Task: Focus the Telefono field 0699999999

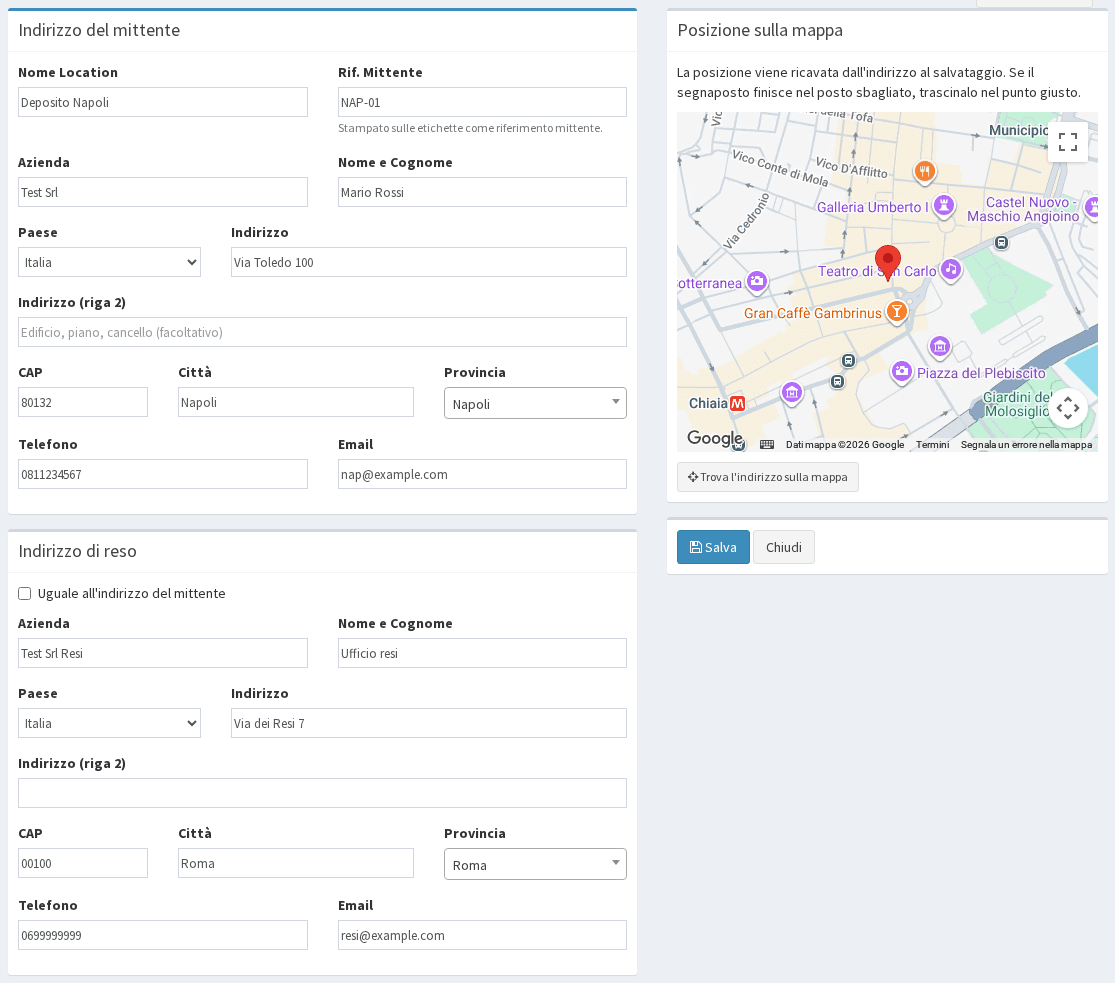Action: tap(163, 935)
